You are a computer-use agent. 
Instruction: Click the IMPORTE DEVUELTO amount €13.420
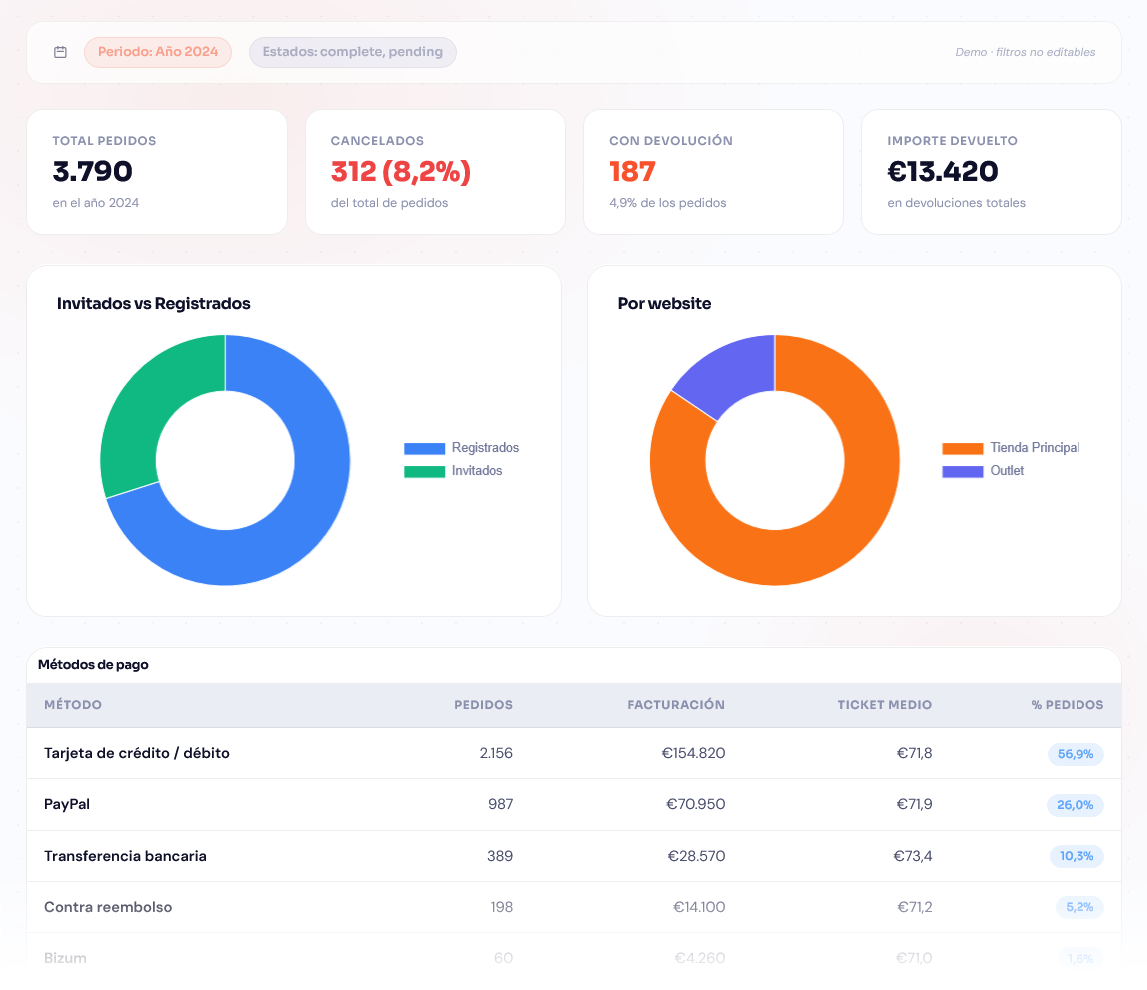[940, 171]
